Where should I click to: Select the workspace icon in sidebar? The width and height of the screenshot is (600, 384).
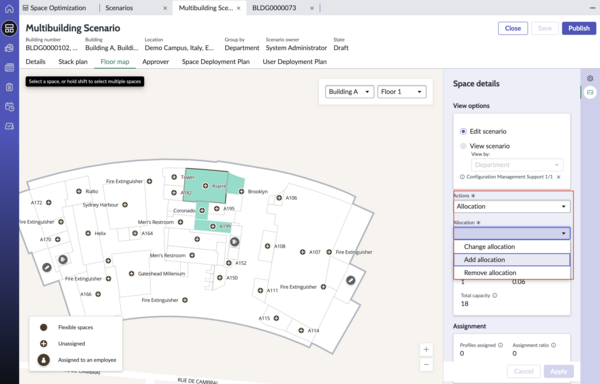pos(9,28)
